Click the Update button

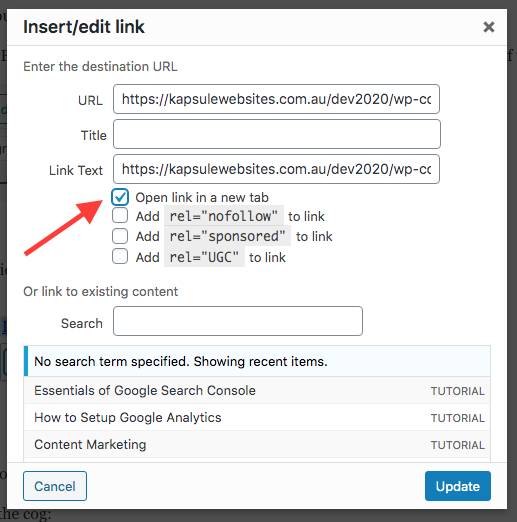(x=458, y=486)
